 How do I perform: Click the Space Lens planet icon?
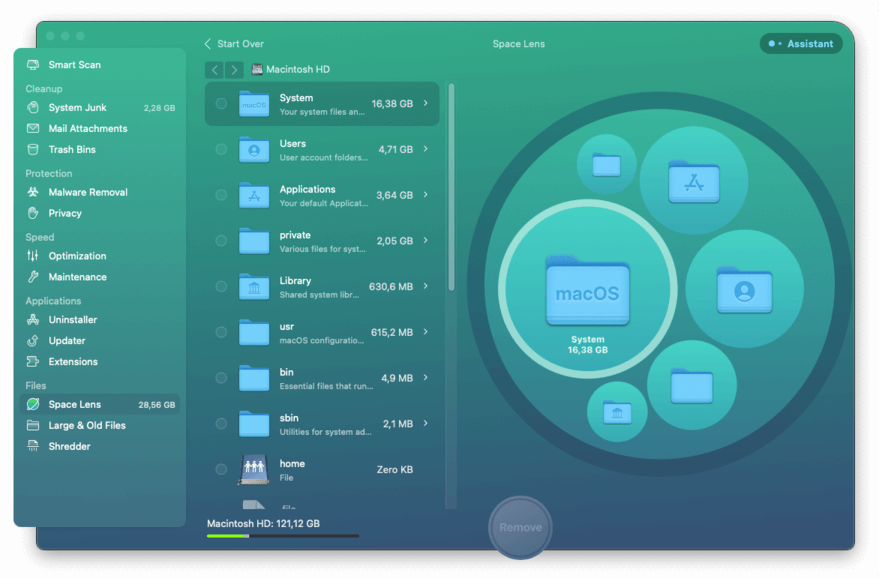pos(33,404)
